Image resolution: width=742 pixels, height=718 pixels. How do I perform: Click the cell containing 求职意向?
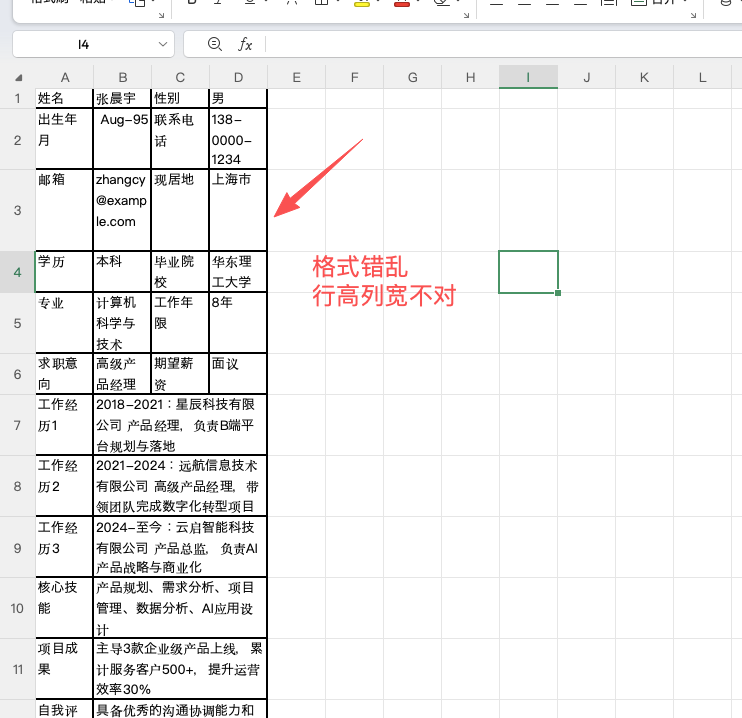coord(64,374)
